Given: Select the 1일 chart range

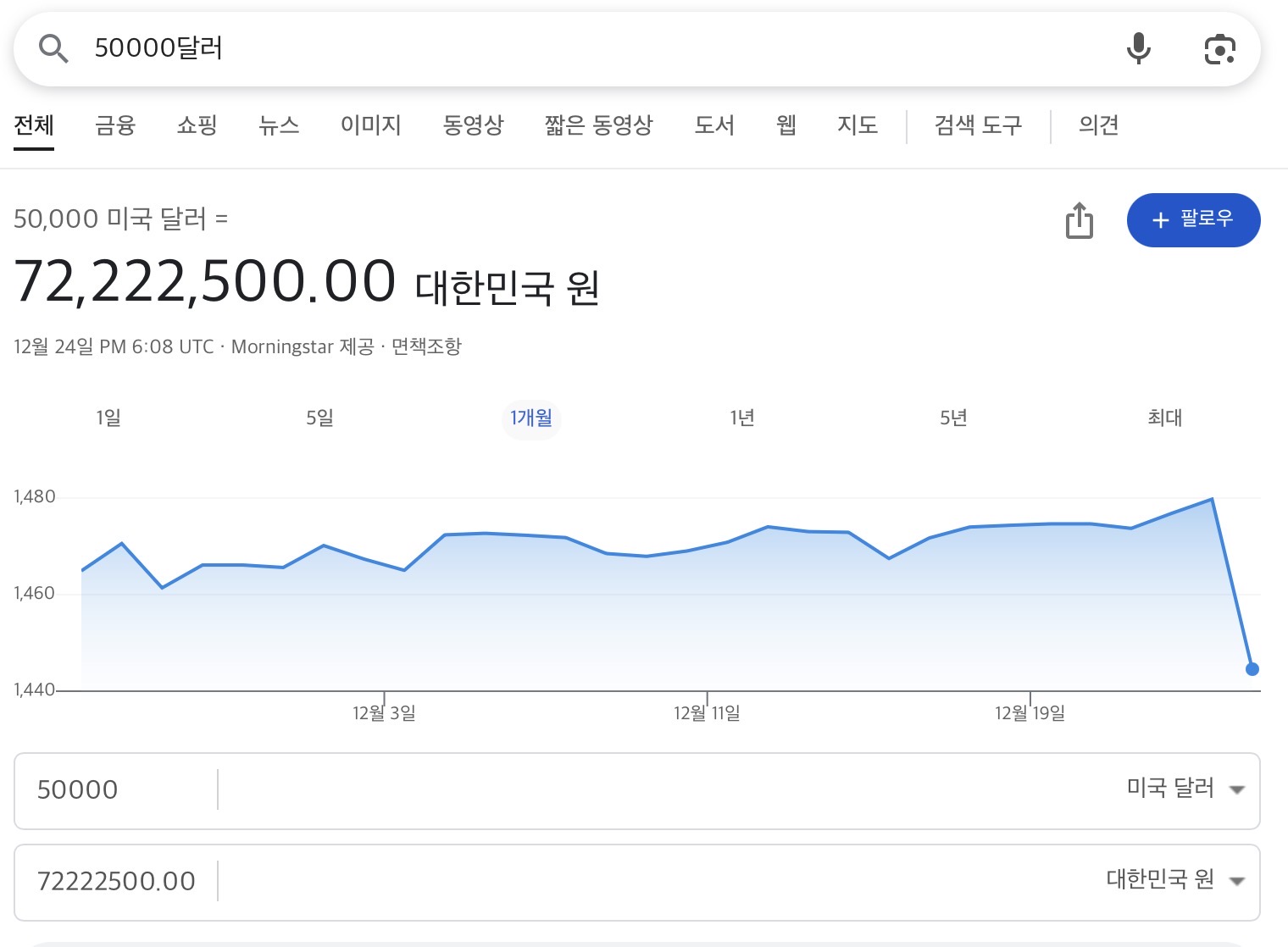Looking at the screenshot, I should pyautogui.click(x=108, y=418).
